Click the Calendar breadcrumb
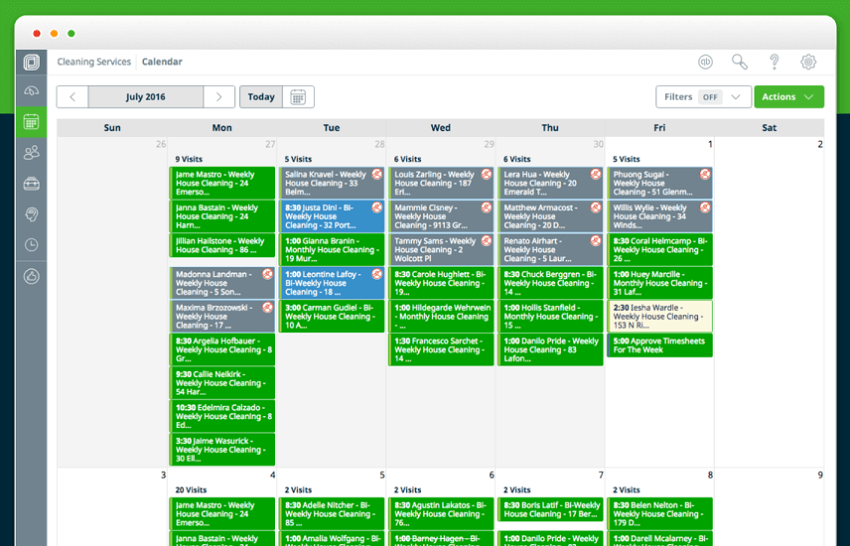850x546 pixels. point(162,62)
